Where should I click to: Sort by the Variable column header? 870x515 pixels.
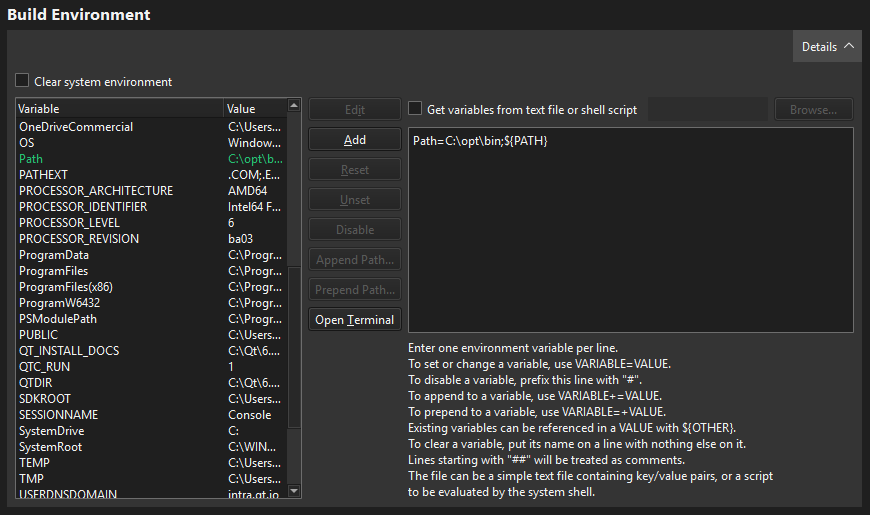(120, 108)
